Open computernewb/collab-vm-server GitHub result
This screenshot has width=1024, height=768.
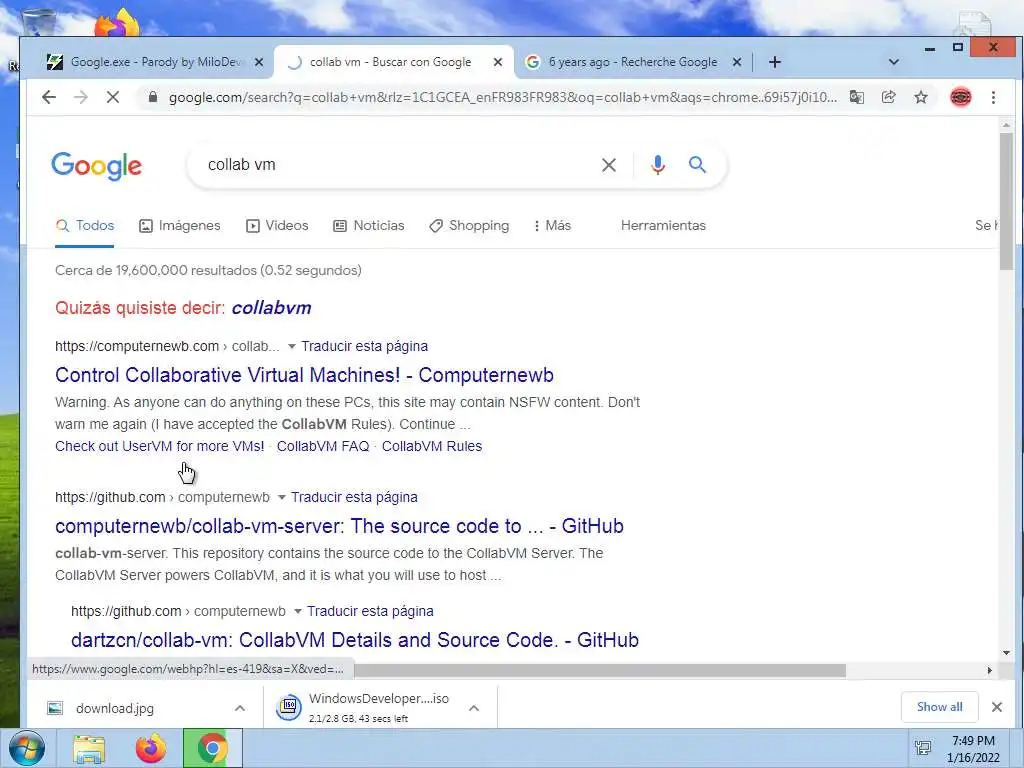point(339,526)
